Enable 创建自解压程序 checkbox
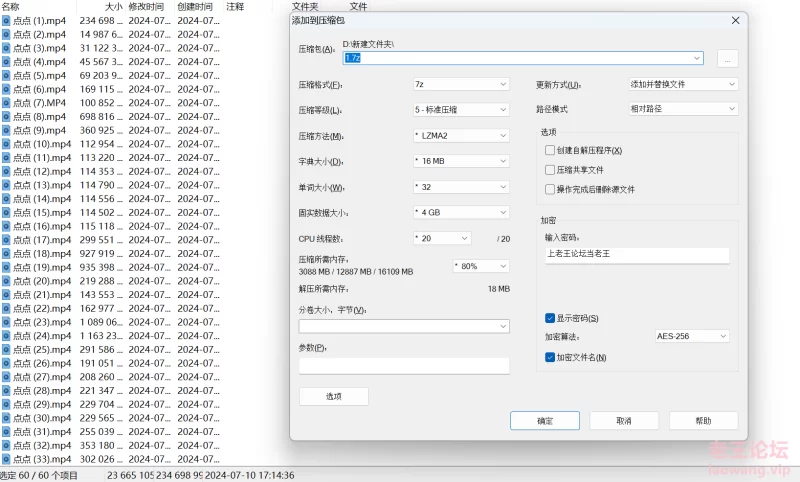 coord(550,150)
